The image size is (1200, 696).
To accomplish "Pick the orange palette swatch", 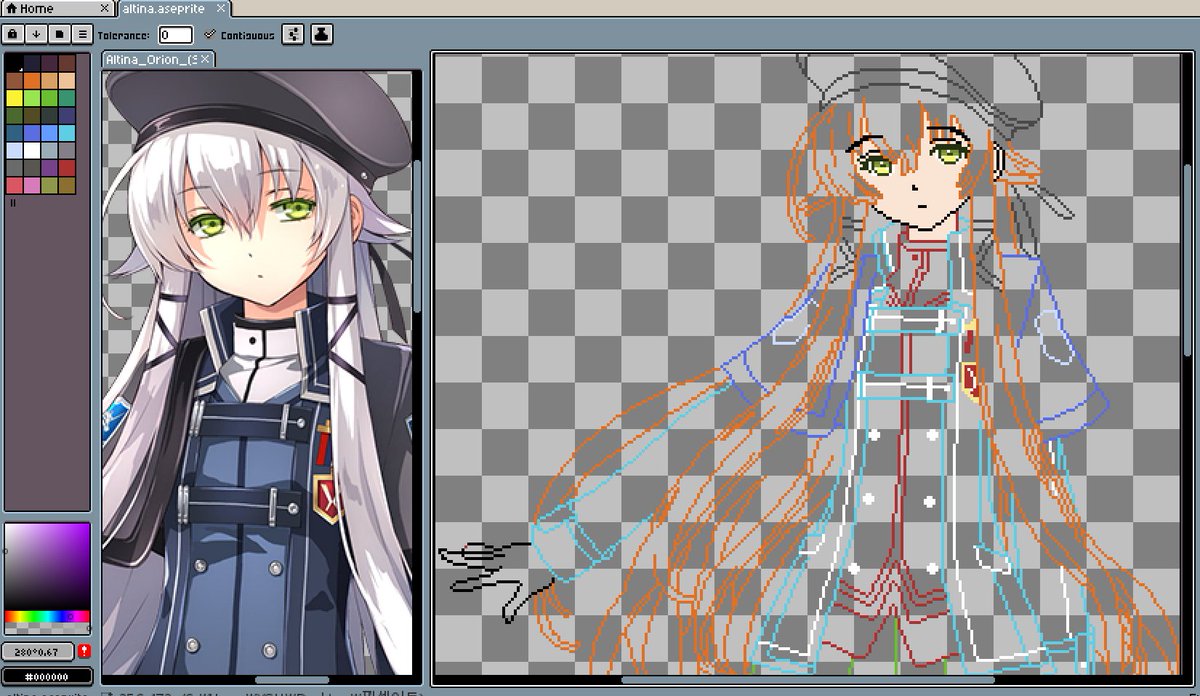I will [32, 81].
